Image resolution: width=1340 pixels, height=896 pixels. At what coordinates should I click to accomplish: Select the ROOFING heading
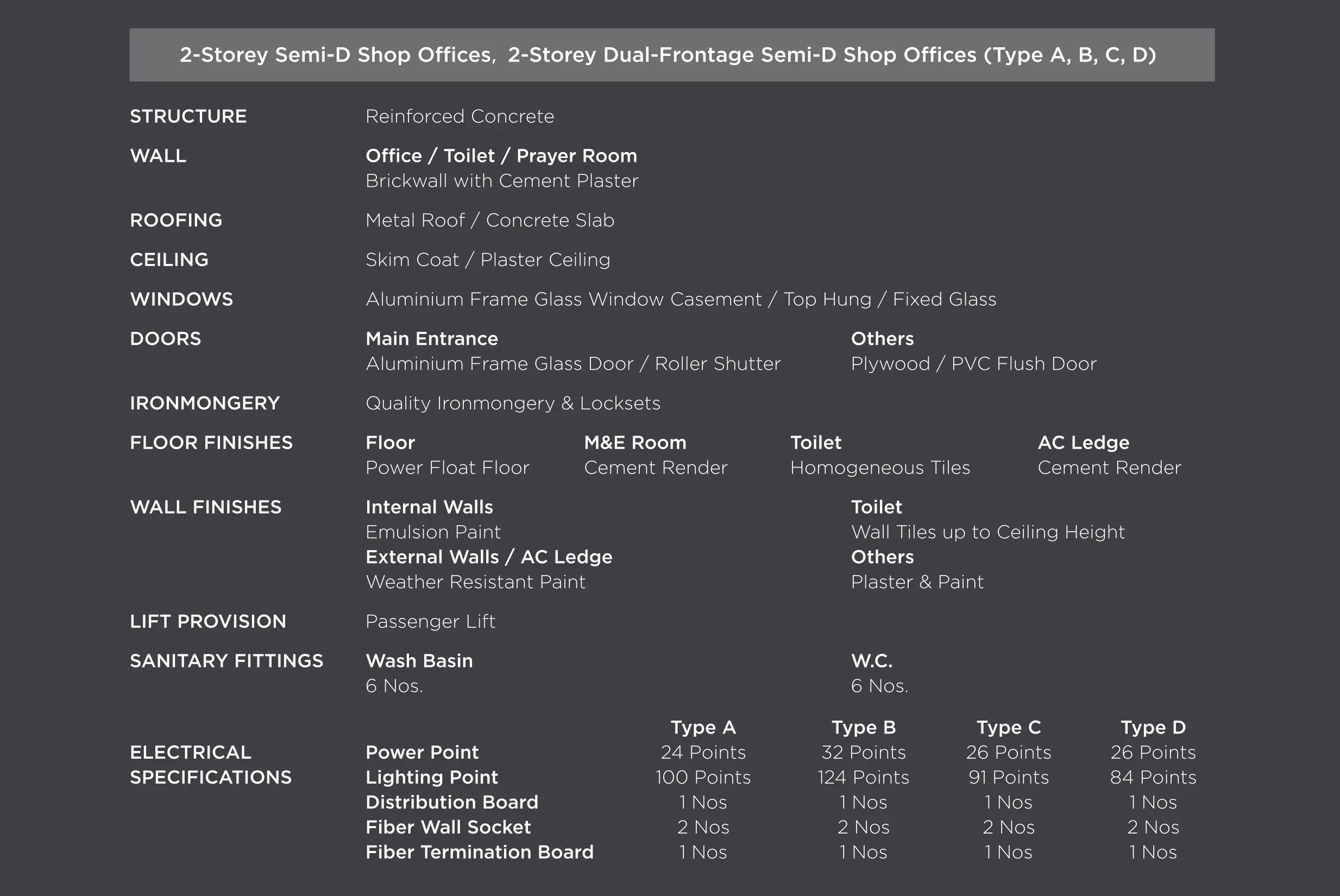pos(176,220)
